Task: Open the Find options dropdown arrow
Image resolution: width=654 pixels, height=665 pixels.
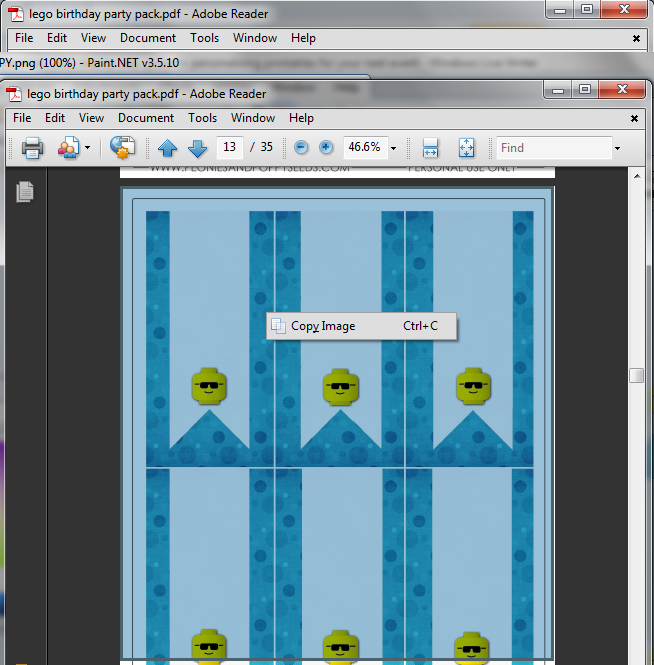Action: tap(617, 148)
